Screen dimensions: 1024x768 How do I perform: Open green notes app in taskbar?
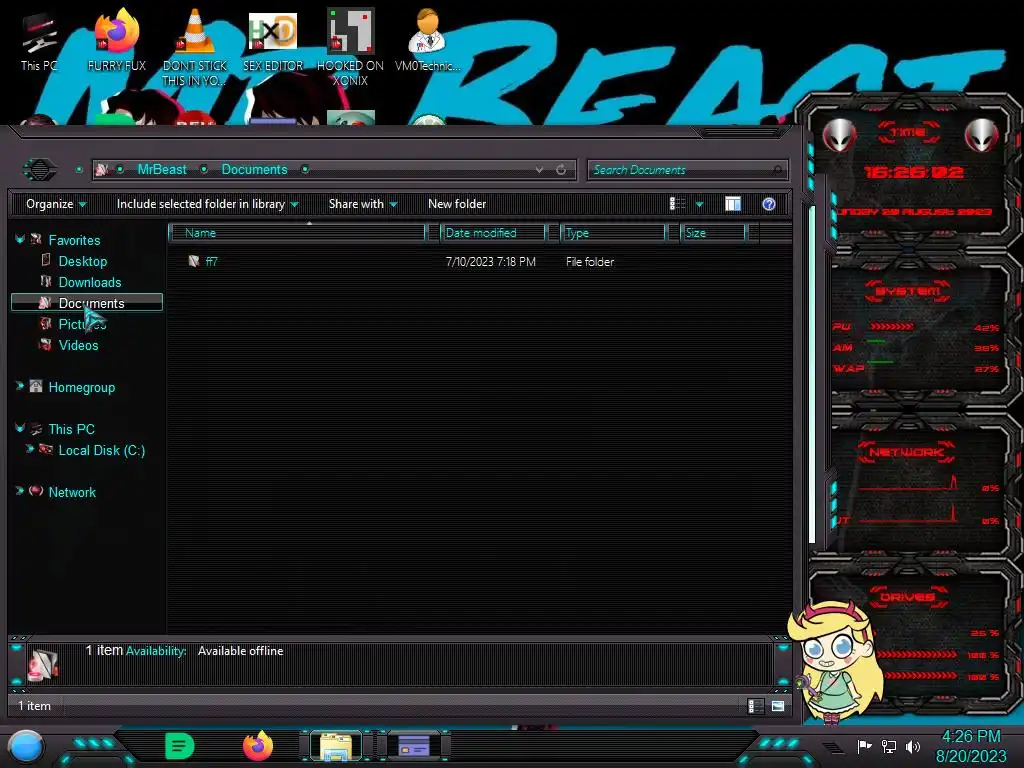(180, 746)
